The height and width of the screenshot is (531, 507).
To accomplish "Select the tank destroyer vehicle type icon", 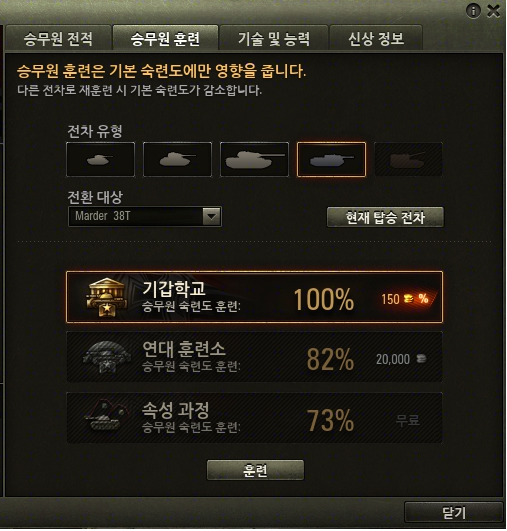I will tap(331, 160).
